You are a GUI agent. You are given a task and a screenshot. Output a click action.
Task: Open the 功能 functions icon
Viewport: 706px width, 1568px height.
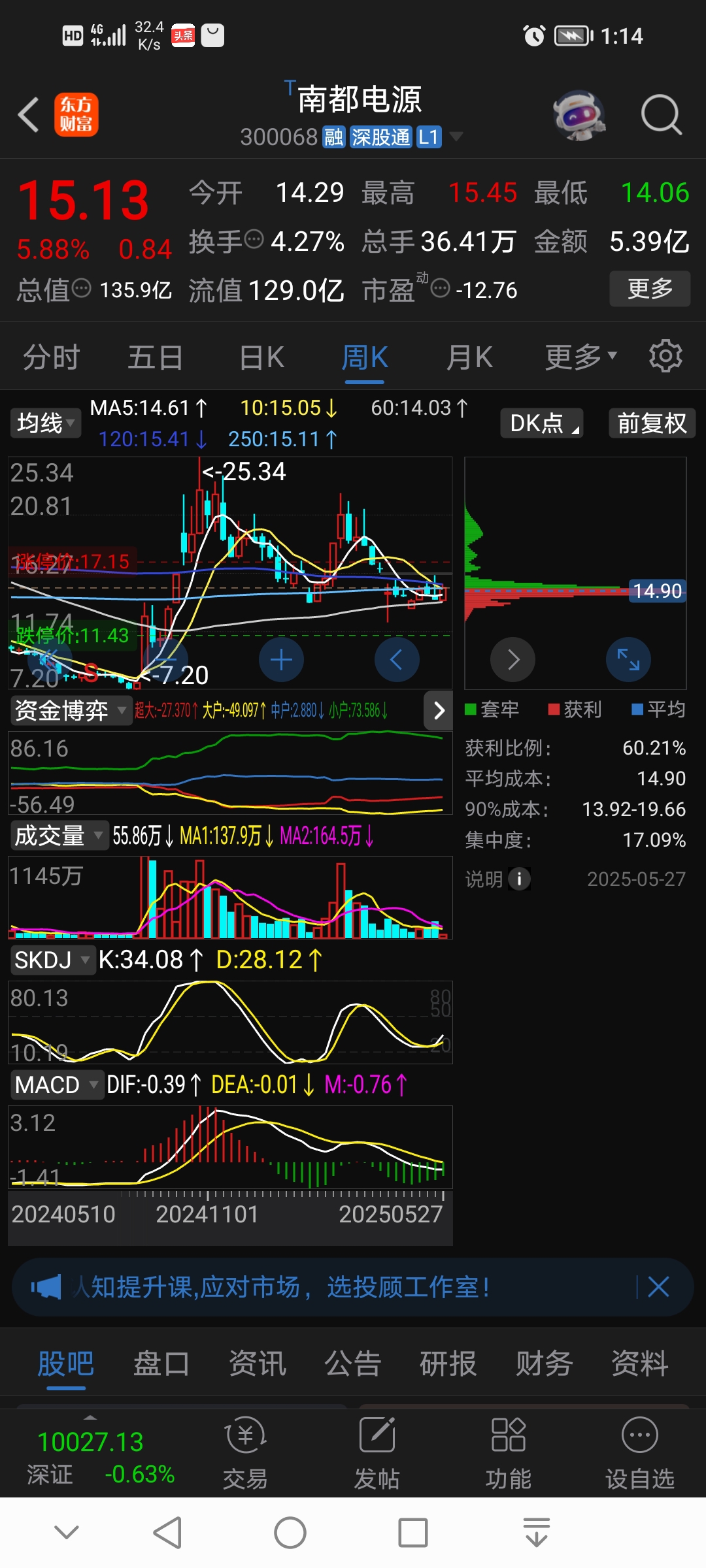pyautogui.click(x=509, y=1454)
